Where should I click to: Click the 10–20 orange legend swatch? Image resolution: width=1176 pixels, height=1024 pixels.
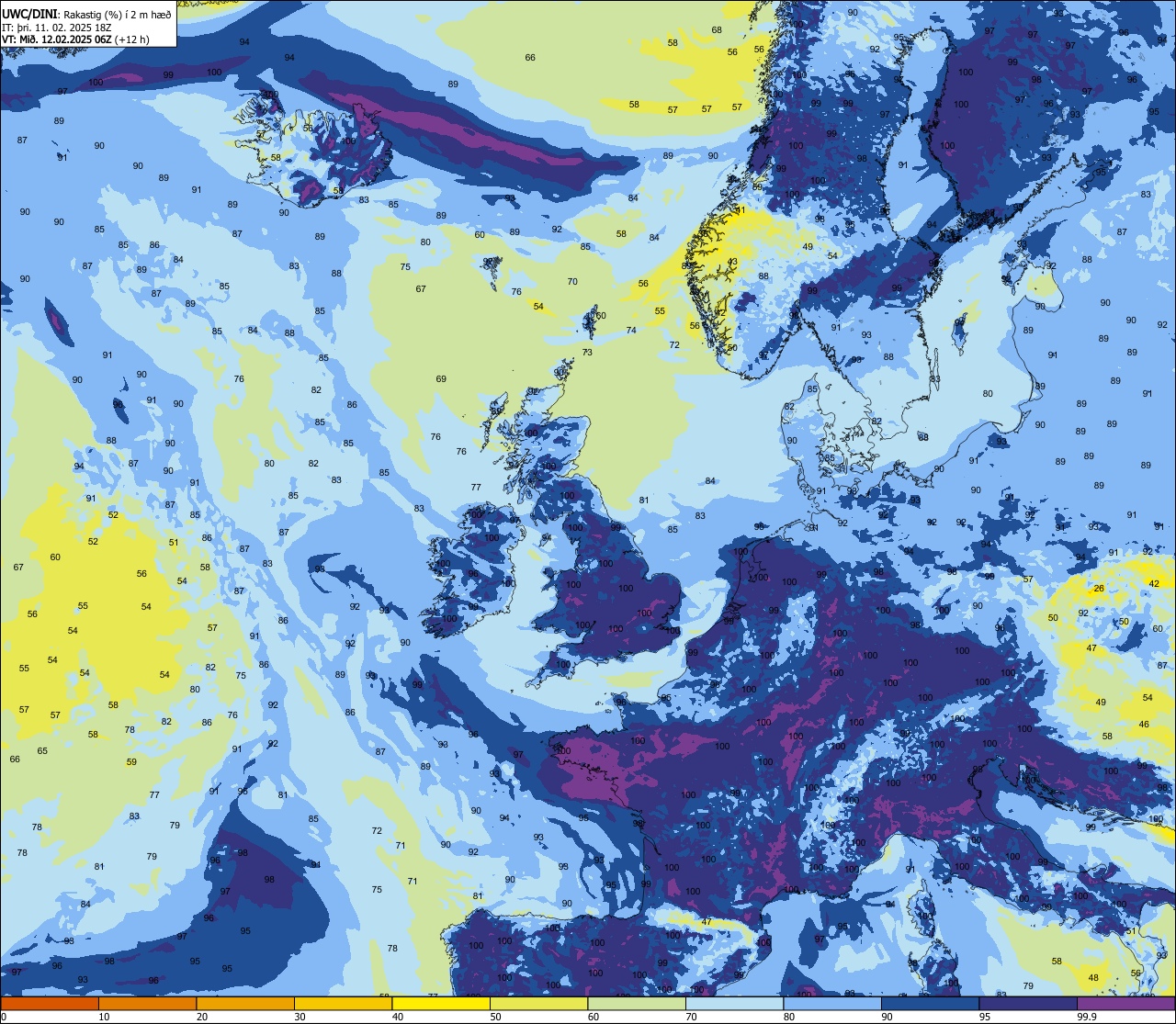147,1002
